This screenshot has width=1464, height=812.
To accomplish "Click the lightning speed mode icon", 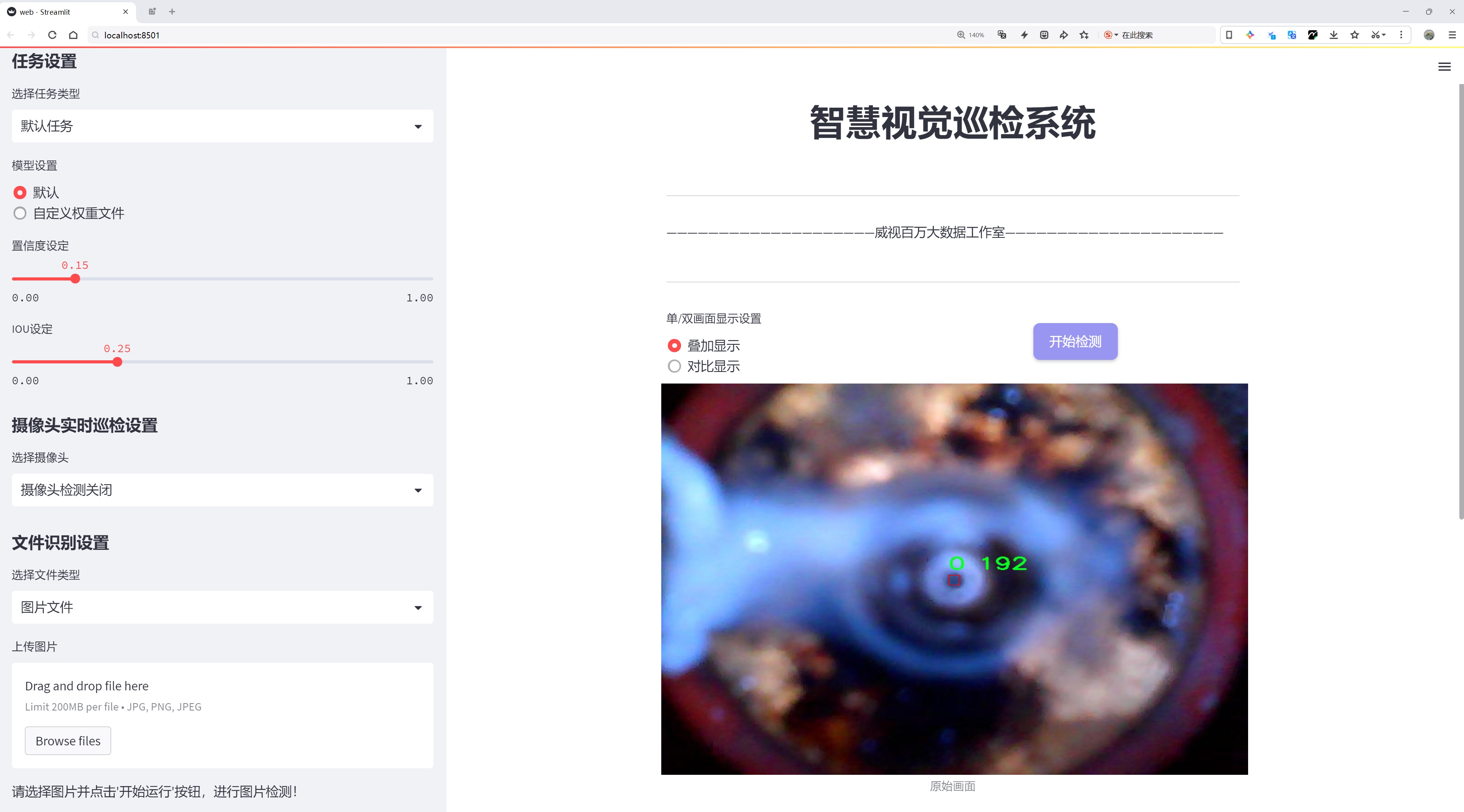I will pos(1024,34).
